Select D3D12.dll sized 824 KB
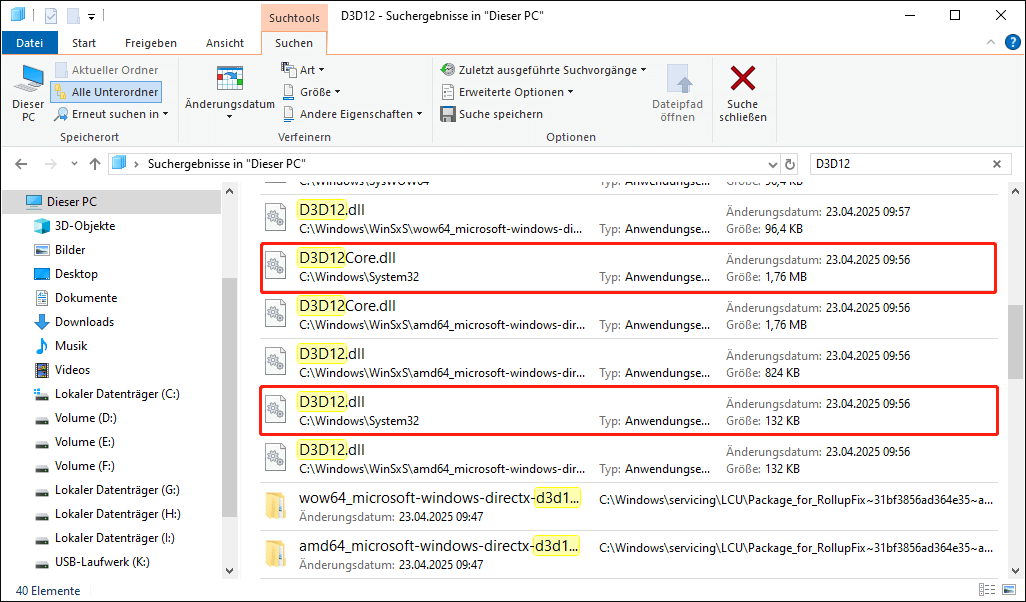Viewport: 1026px width, 602px height. pyautogui.click(x=628, y=363)
